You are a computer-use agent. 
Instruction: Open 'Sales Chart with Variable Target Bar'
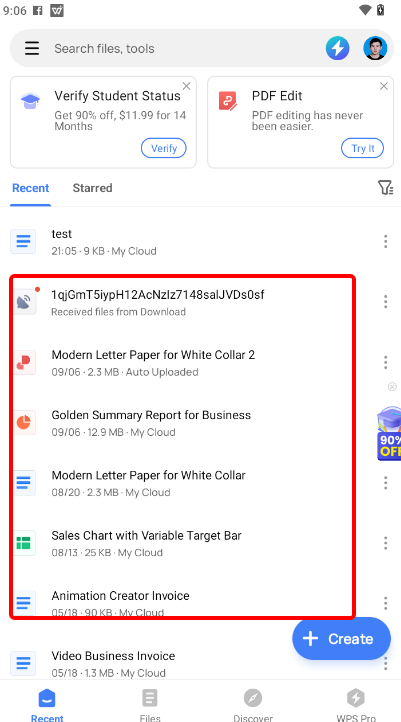click(146, 536)
